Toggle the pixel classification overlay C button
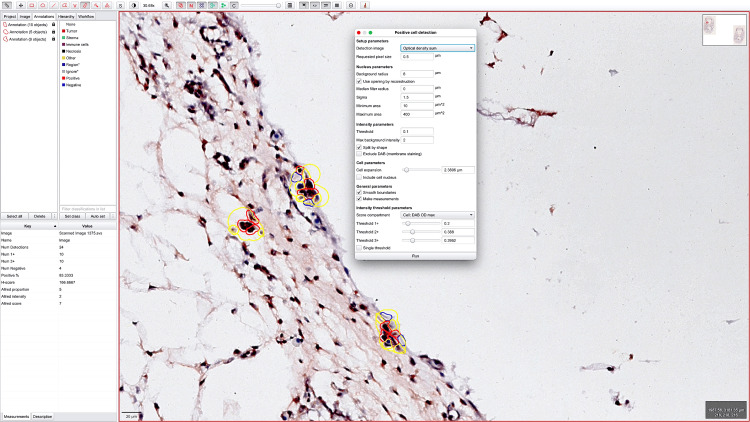 point(234,5)
